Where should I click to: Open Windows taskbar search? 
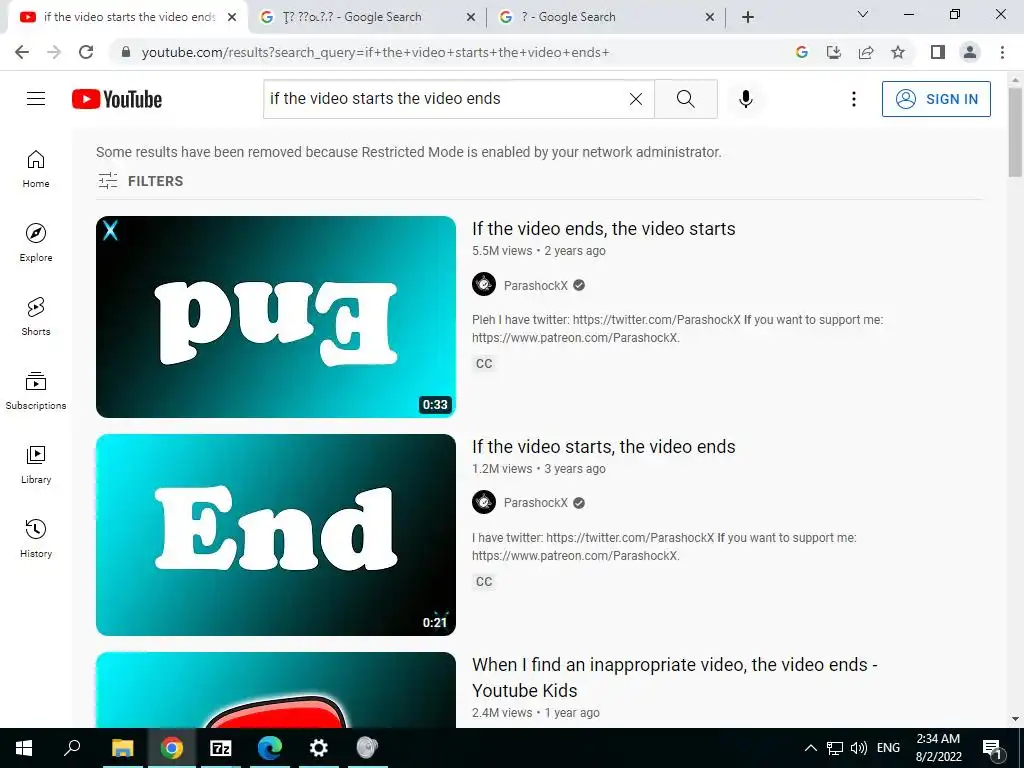(72, 748)
